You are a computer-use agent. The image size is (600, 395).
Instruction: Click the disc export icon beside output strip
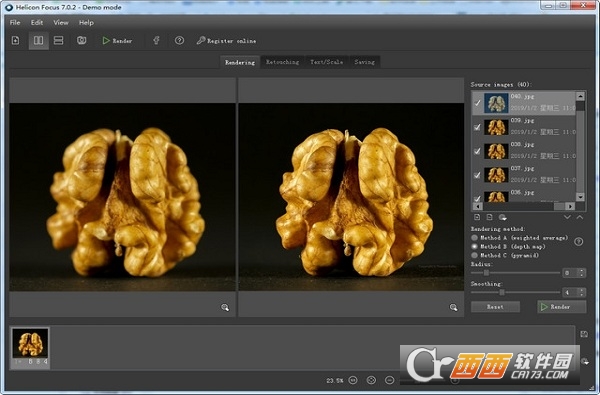click(x=585, y=361)
